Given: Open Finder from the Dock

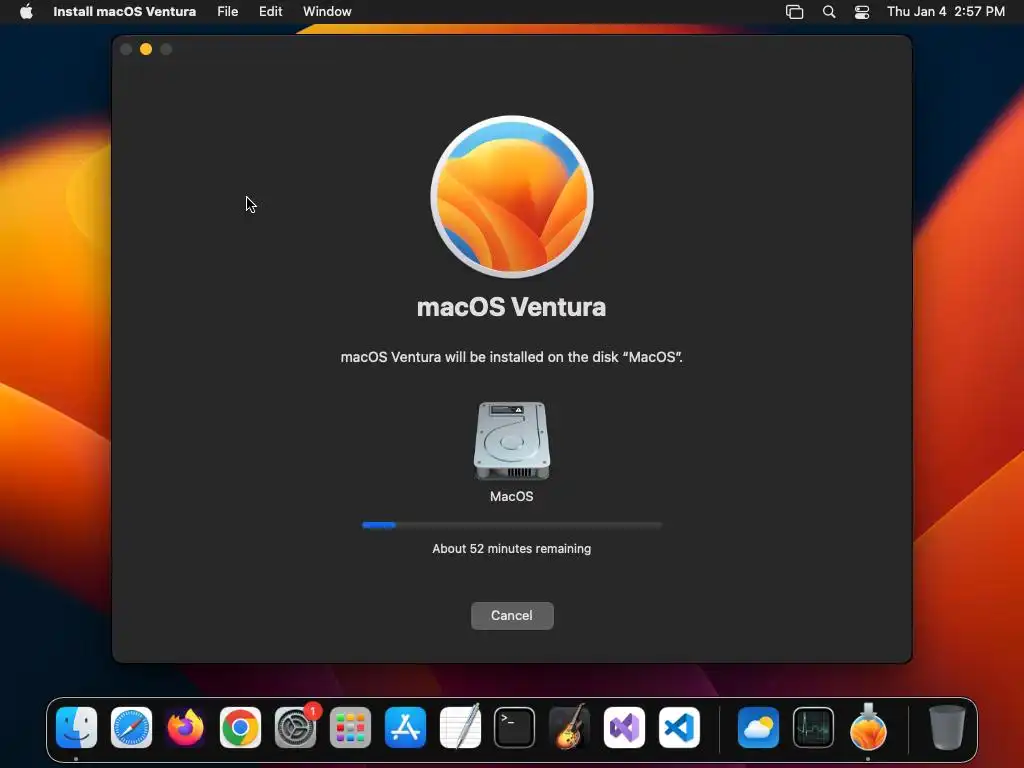Looking at the screenshot, I should click(x=76, y=727).
